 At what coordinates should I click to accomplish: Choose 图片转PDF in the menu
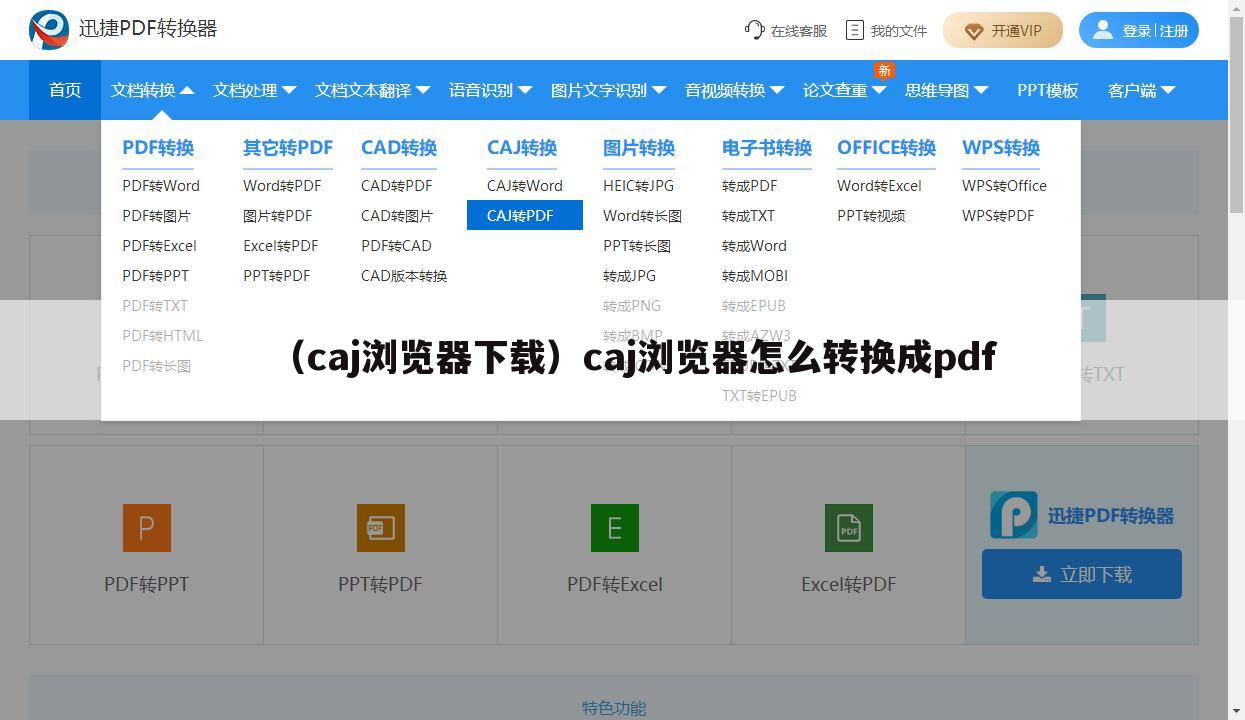(277, 215)
